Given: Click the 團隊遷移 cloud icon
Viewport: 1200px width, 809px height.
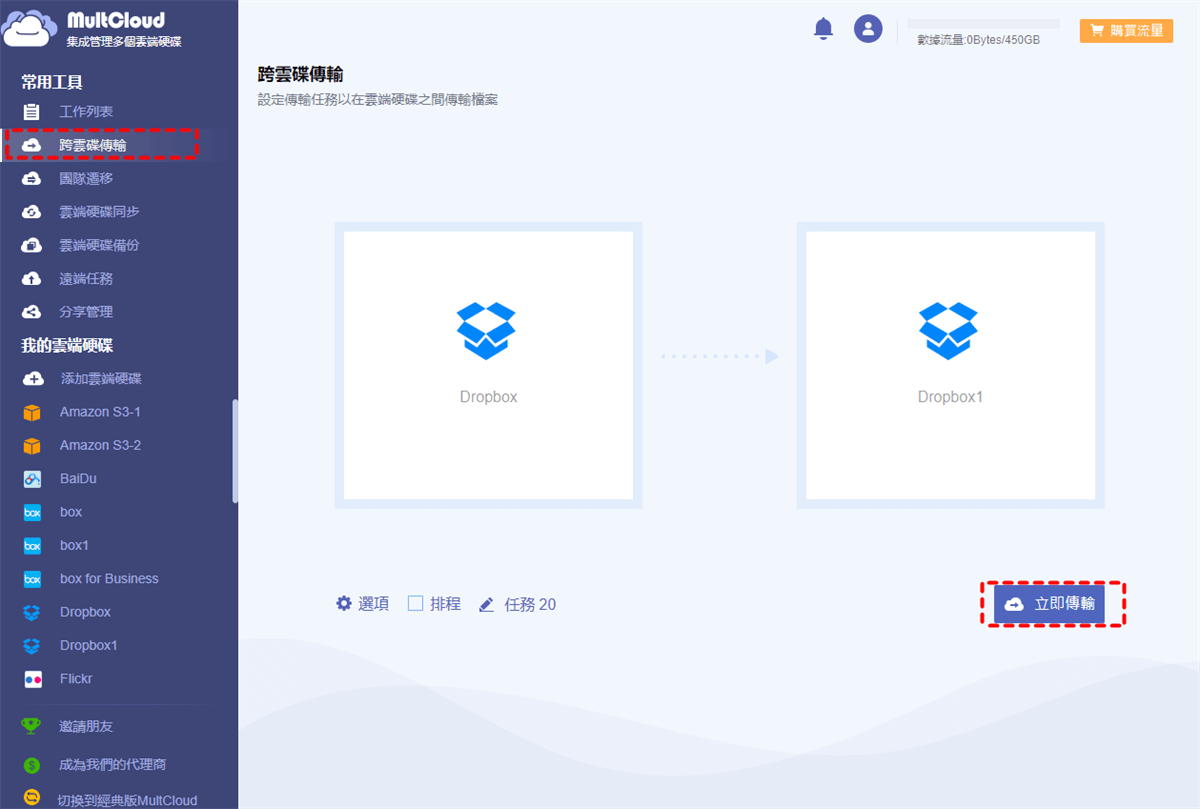Looking at the screenshot, I should tap(32, 179).
